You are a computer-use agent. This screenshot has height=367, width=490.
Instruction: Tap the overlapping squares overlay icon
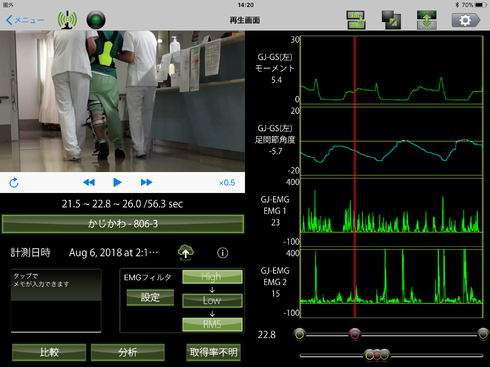(391, 20)
